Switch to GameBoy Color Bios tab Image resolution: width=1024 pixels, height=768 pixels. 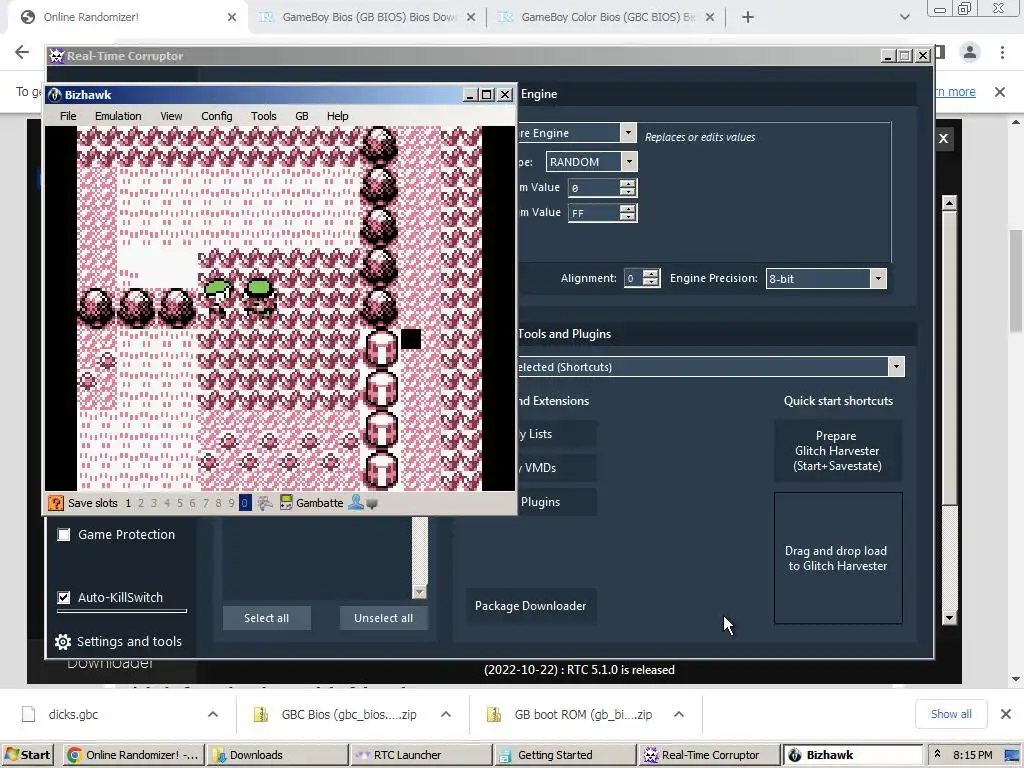coord(607,17)
